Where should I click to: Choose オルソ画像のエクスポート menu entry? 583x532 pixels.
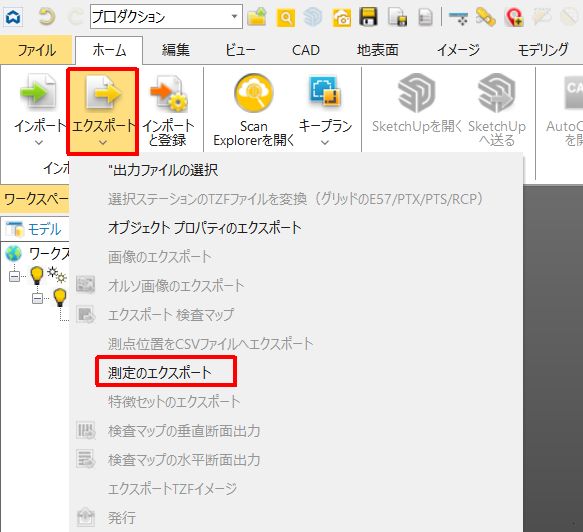pos(296,286)
